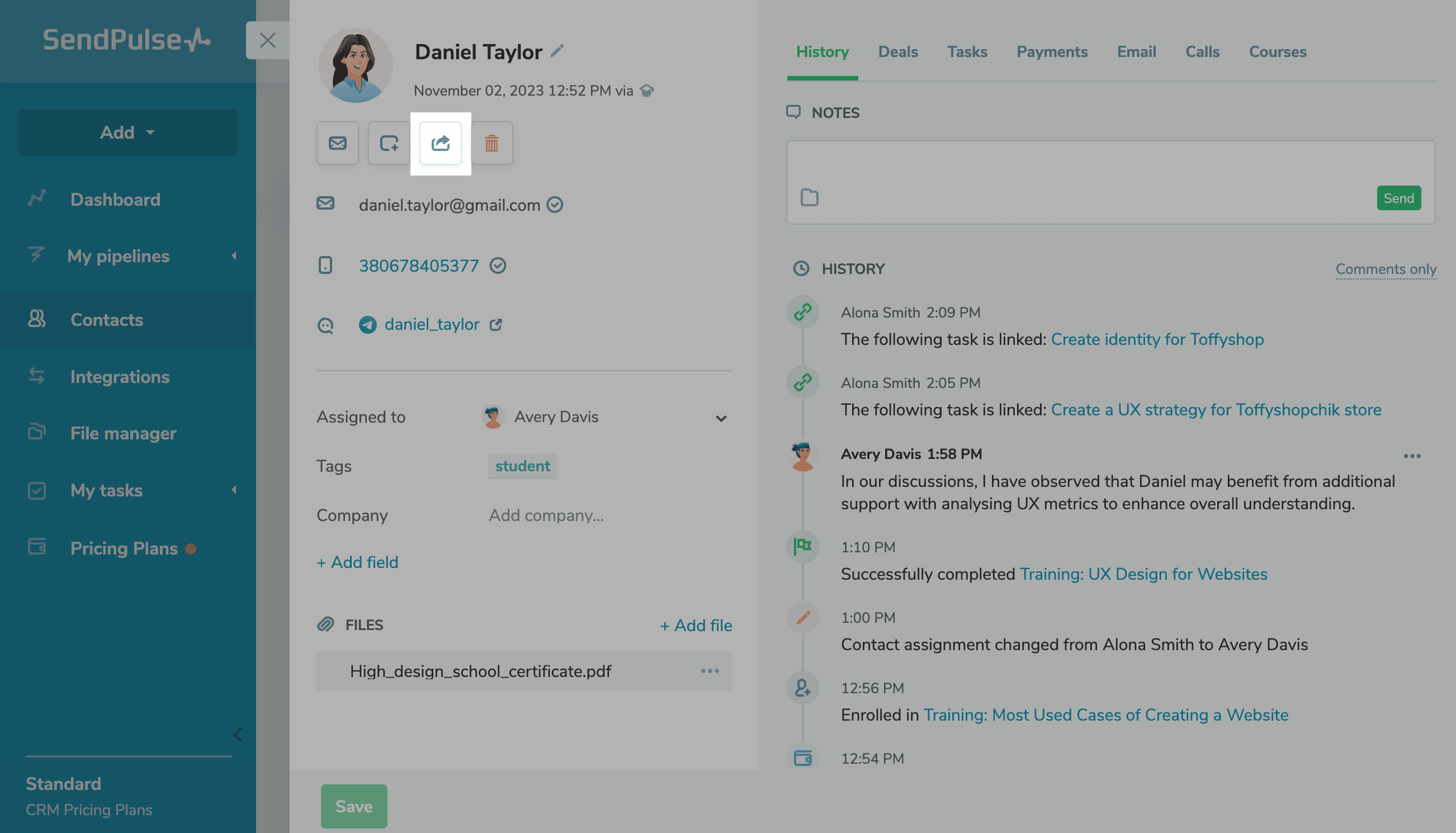This screenshot has height=833, width=1456.
Task: Click flag icon for 1:10 PM entry
Action: click(x=803, y=547)
